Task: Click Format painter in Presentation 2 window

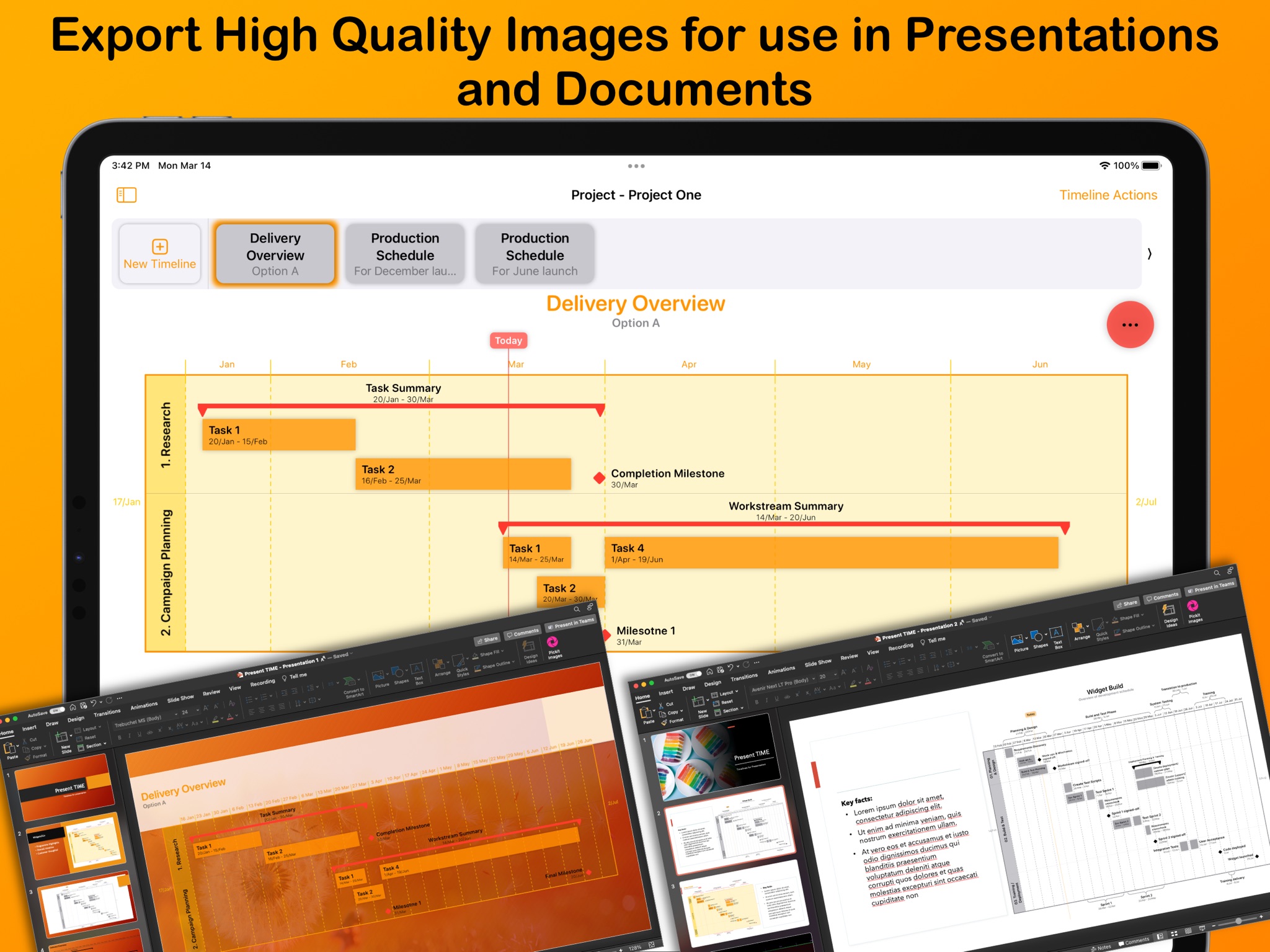Action: point(672,721)
